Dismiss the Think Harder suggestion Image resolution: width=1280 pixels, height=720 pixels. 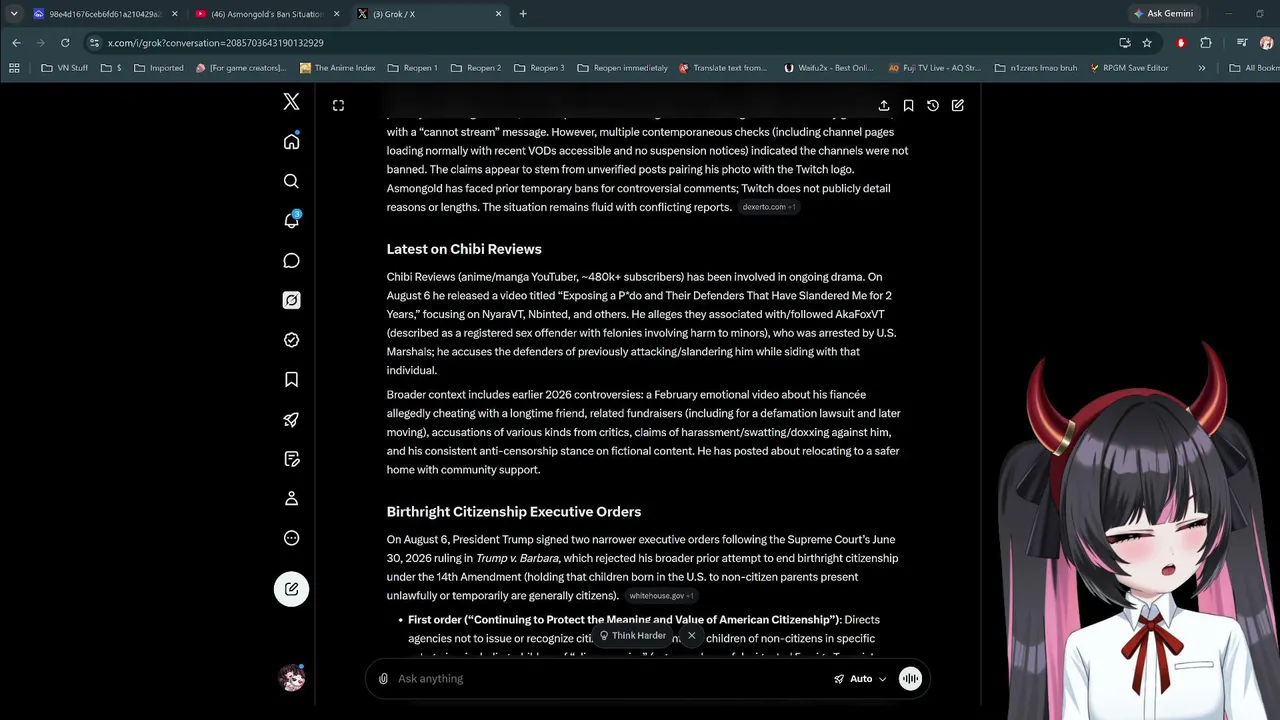[691, 636]
